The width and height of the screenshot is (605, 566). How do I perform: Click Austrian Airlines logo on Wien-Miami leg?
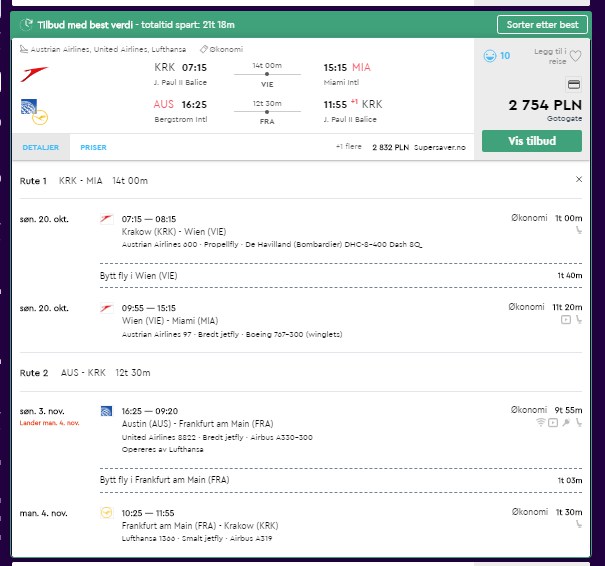point(106,308)
